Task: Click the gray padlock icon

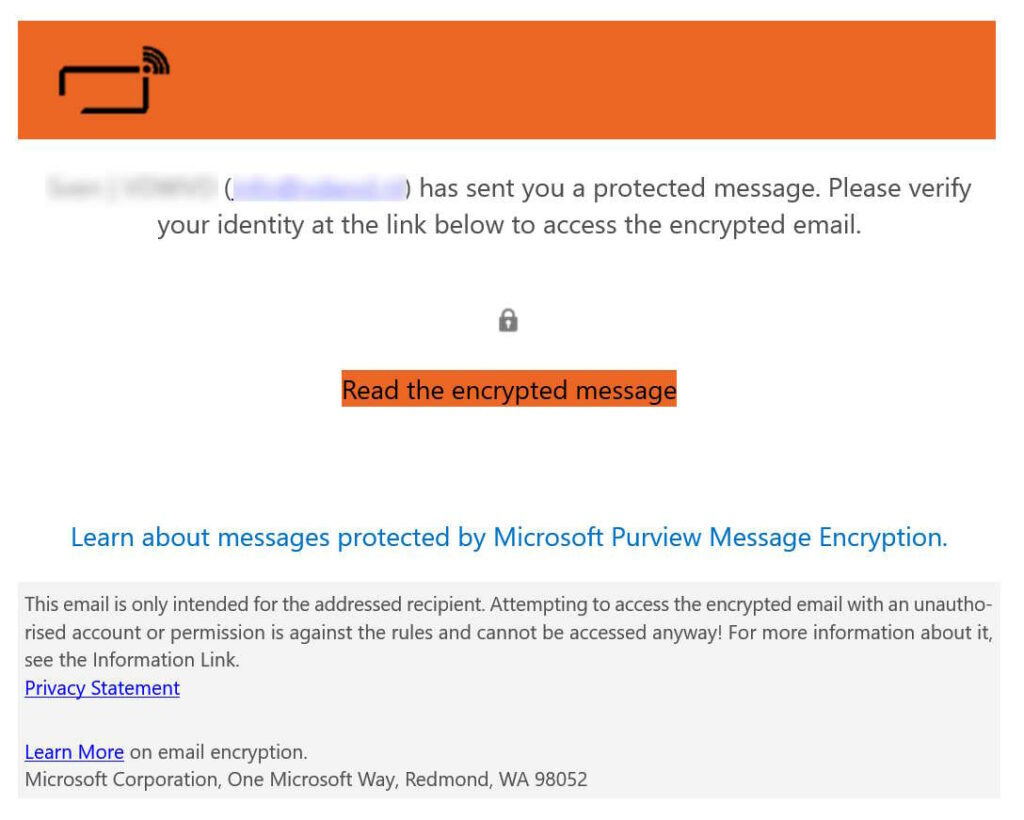Action: pyautogui.click(x=508, y=321)
